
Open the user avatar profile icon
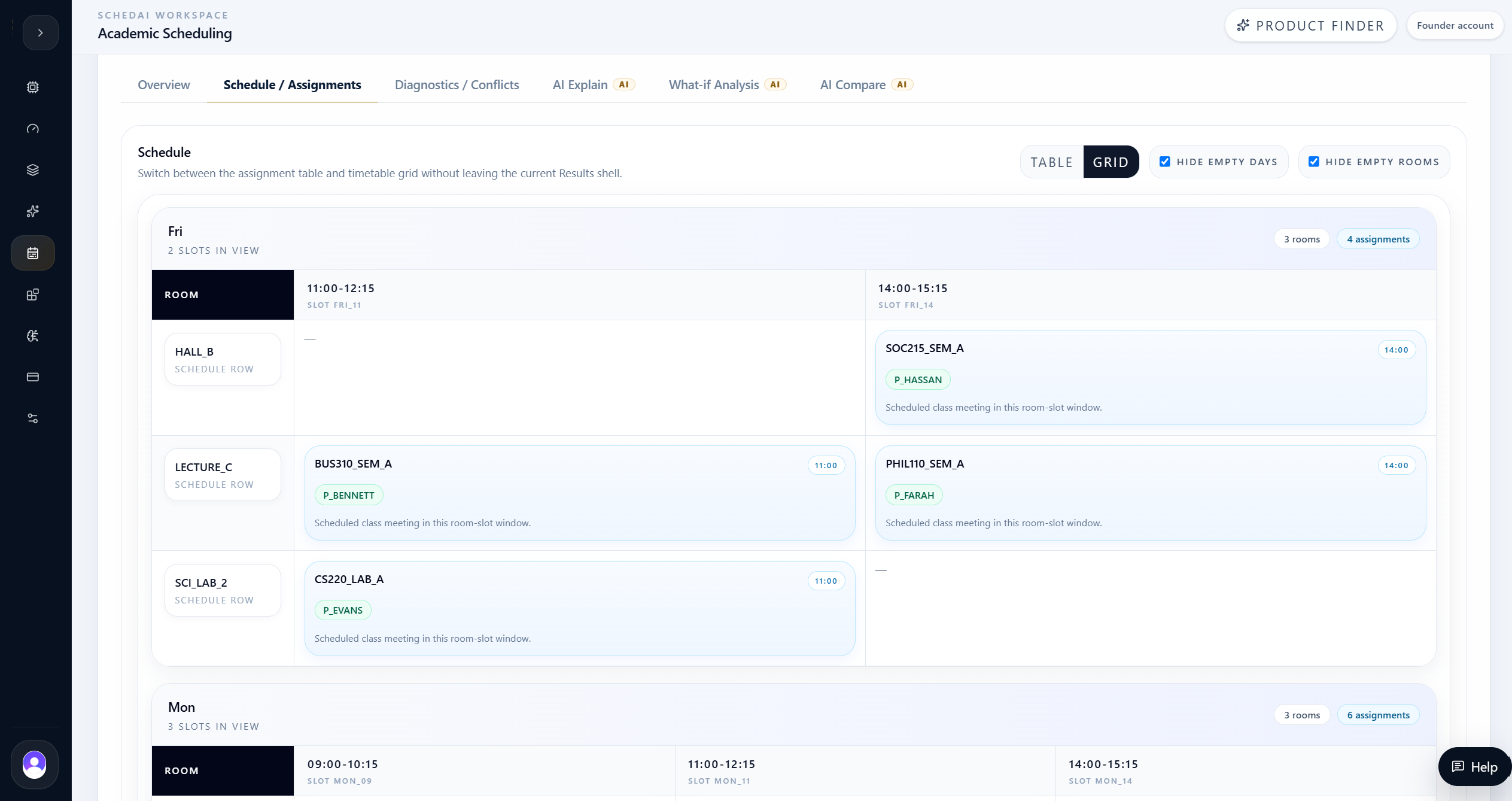34,764
